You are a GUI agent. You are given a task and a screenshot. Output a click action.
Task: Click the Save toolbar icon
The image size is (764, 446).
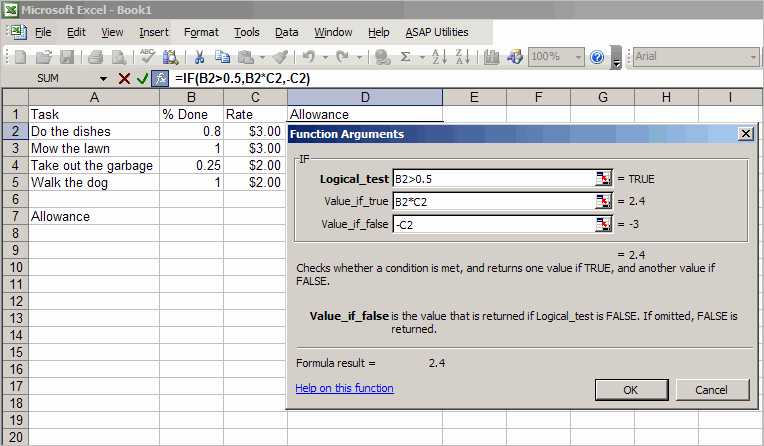coord(67,57)
